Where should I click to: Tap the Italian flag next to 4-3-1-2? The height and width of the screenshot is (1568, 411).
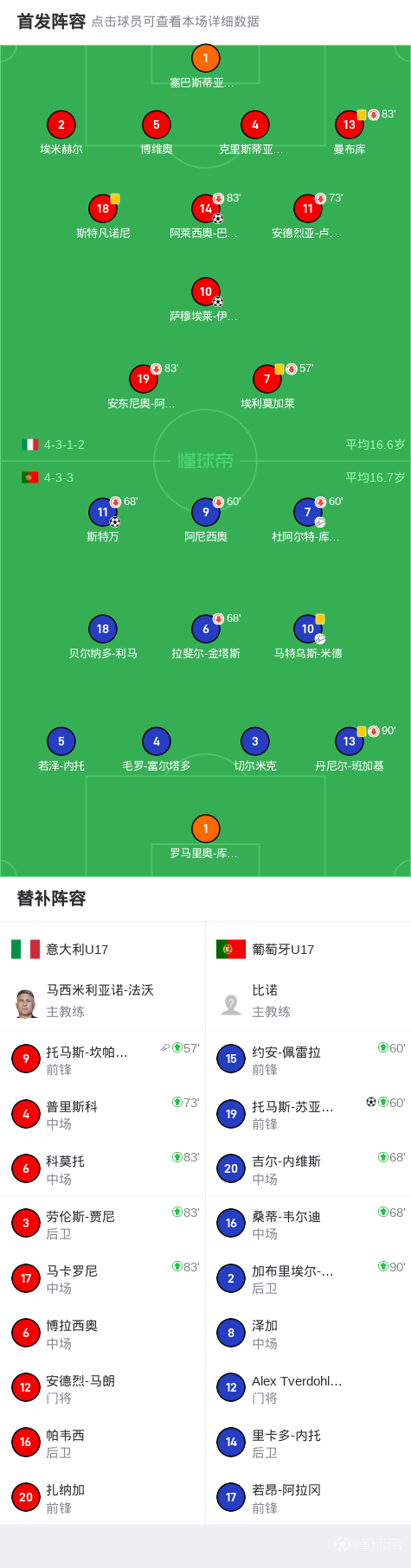30,445
